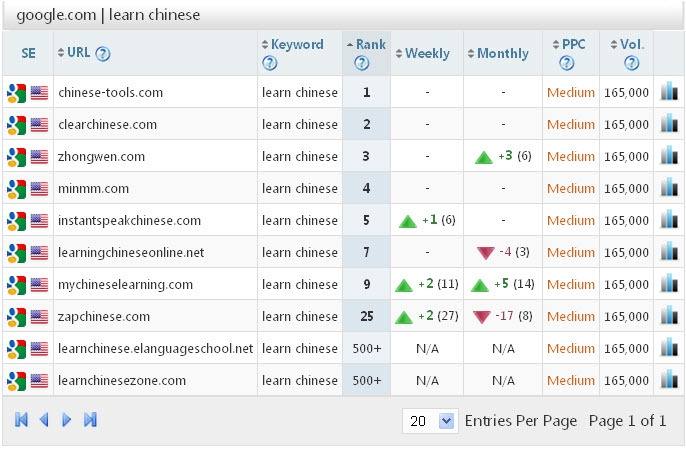Go to the first page arrow

pos(21,420)
